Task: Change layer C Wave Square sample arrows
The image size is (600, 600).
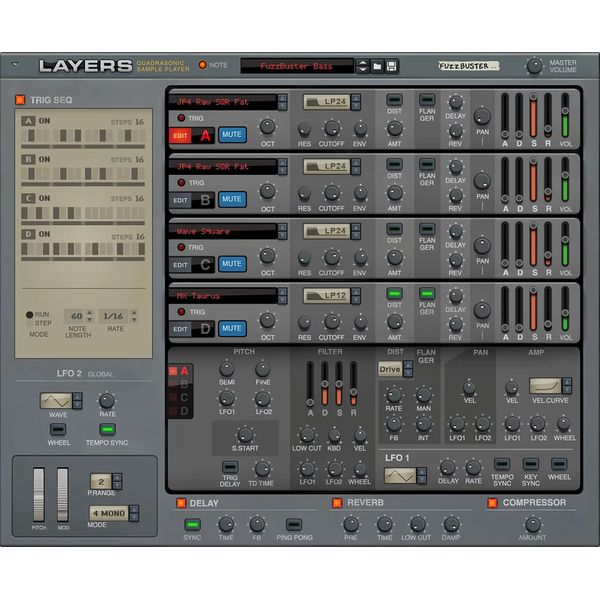Action: pyautogui.click(x=282, y=232)
